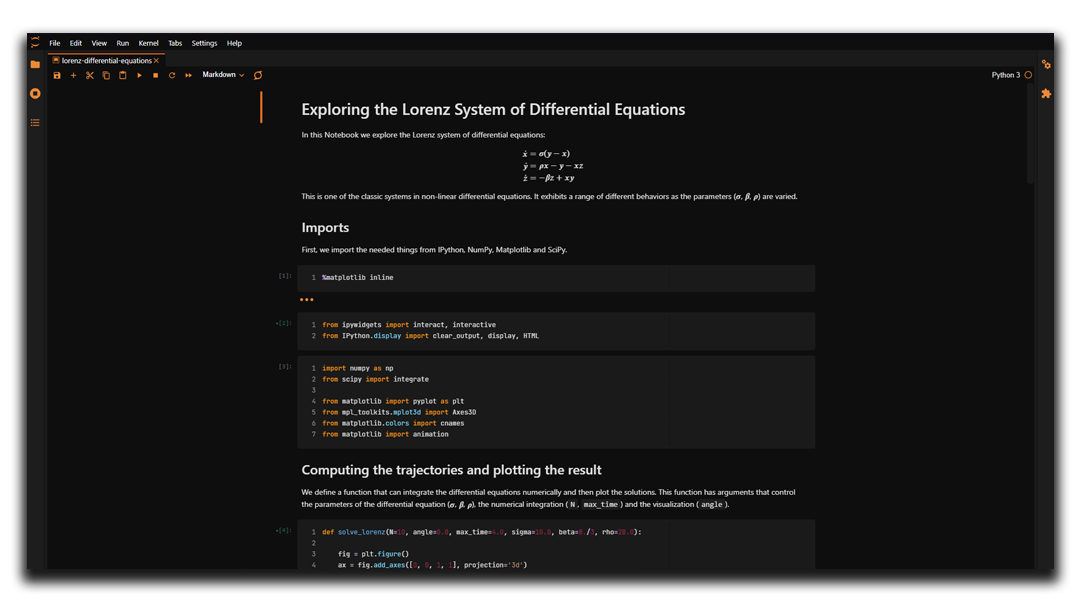Click the 'ax = fig.add_axes' code line
Viewport: 1081px width, 601px height.
tap(432, 565)
